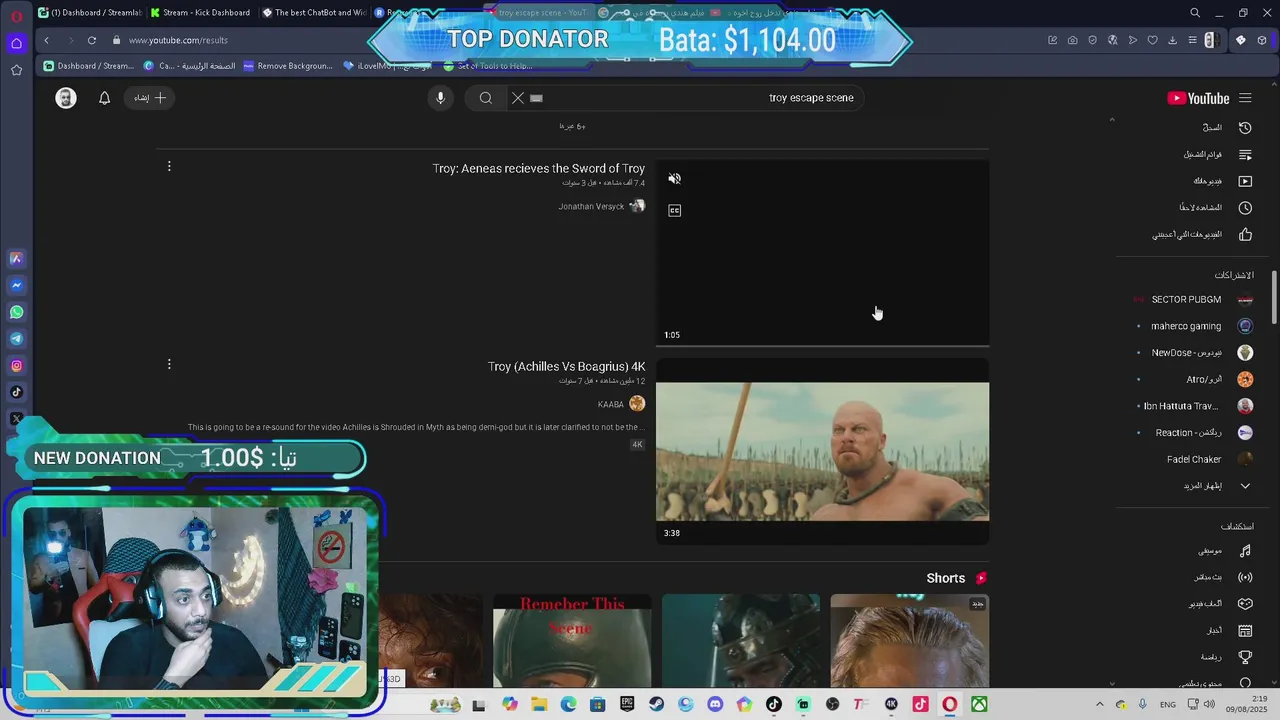1280x720 pixels.
Task: Open the Create (plus) button
Action: coord(150,98)
